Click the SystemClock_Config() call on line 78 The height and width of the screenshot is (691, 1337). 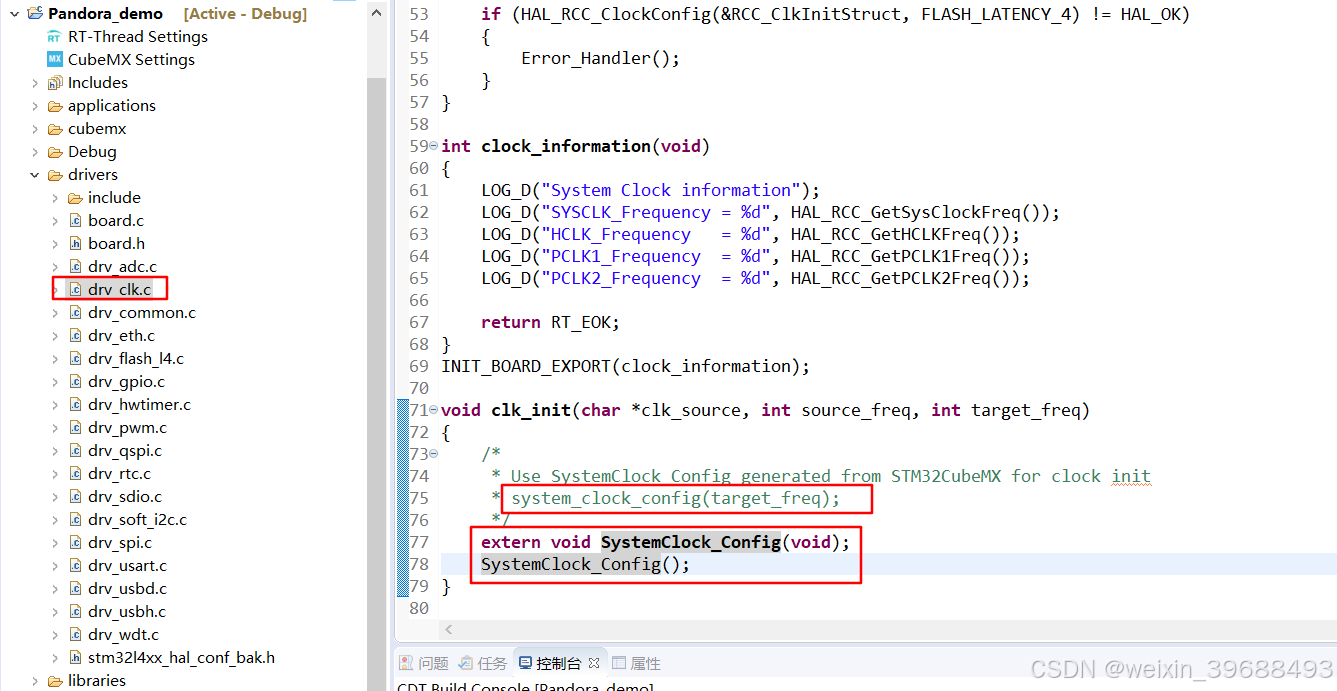click(x=585, y=564)
